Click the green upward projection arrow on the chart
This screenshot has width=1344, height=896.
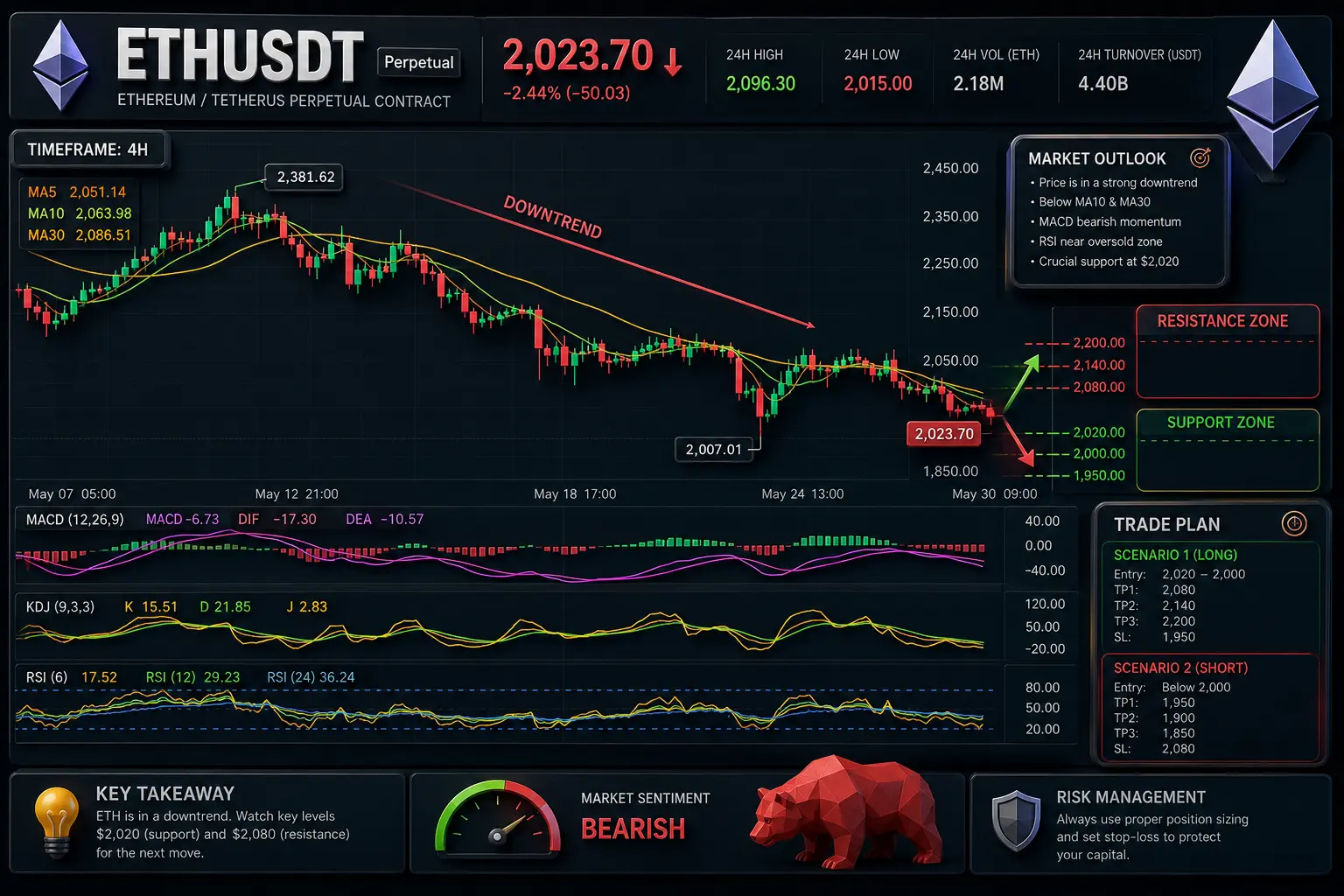(1021, 382)
